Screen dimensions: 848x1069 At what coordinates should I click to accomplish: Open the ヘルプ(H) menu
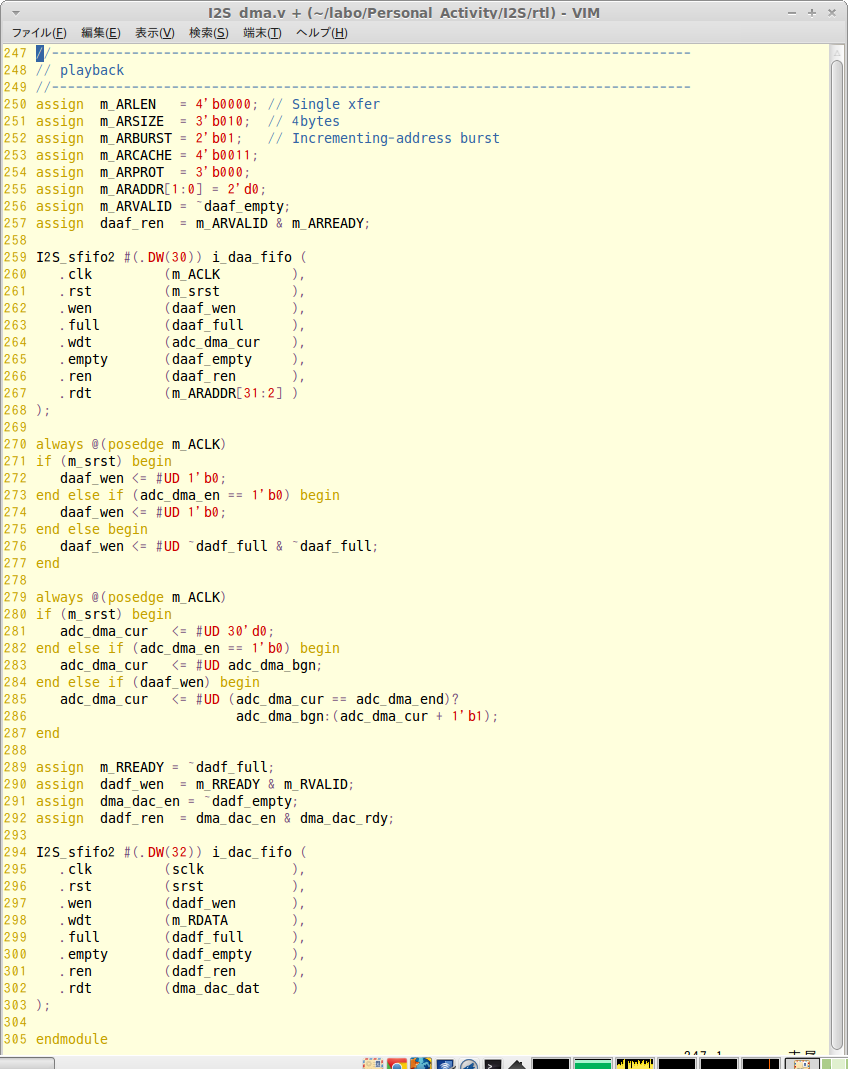click(x=320, y=32)
